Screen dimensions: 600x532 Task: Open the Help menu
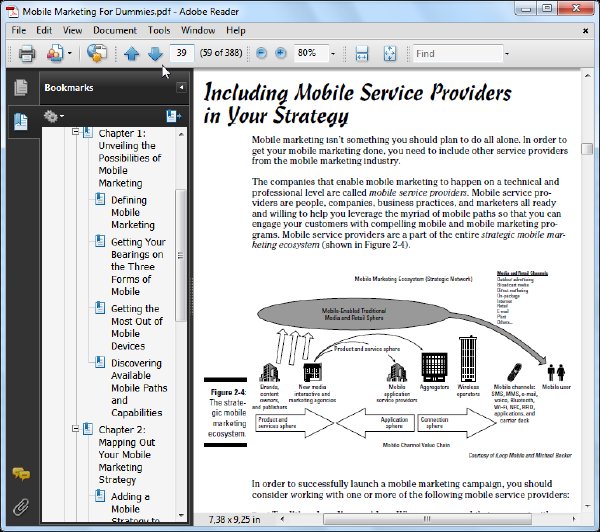(x=236, y=30)
